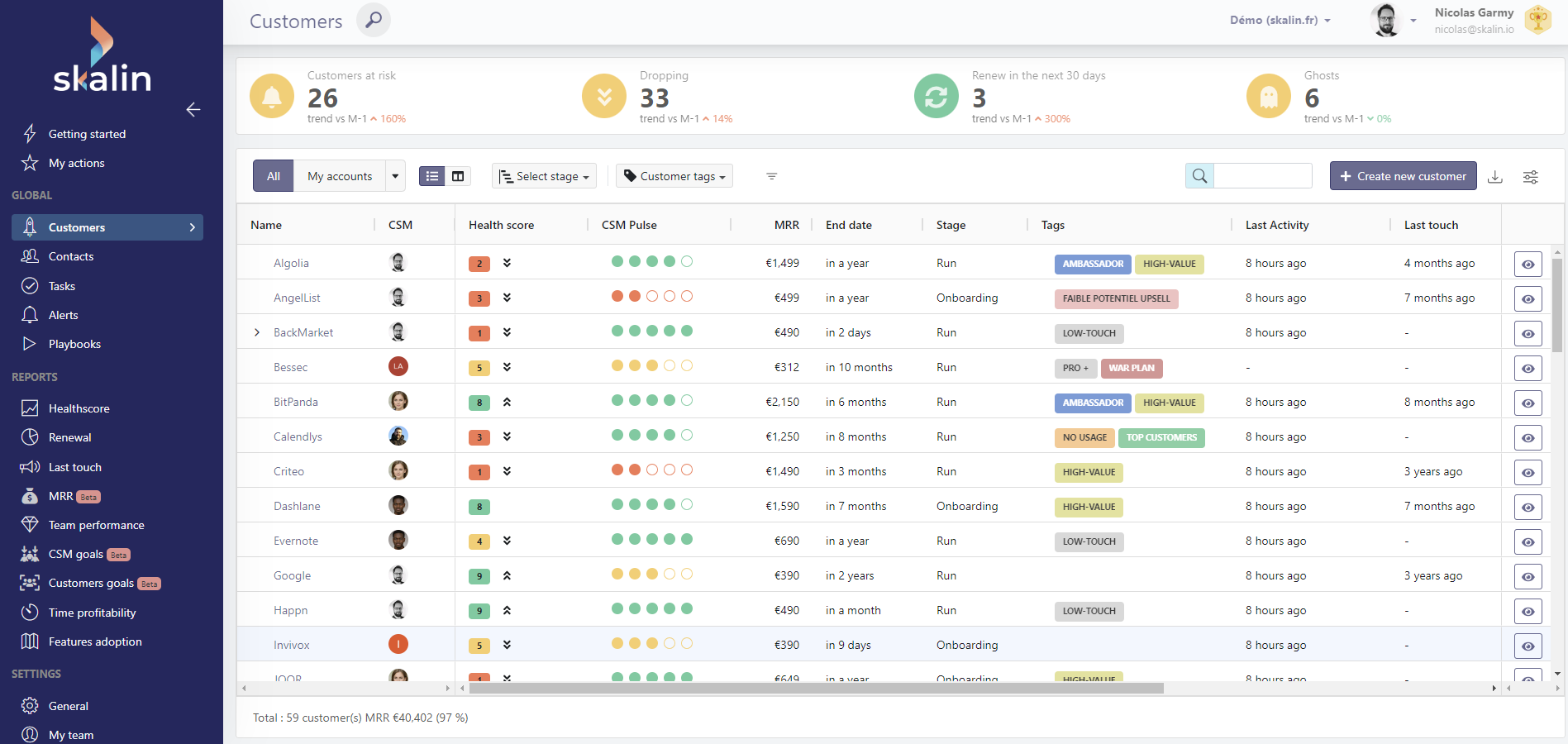The image size is (1568, 744).
Task: Click the filter lines icon
Action: pos(771,176)
